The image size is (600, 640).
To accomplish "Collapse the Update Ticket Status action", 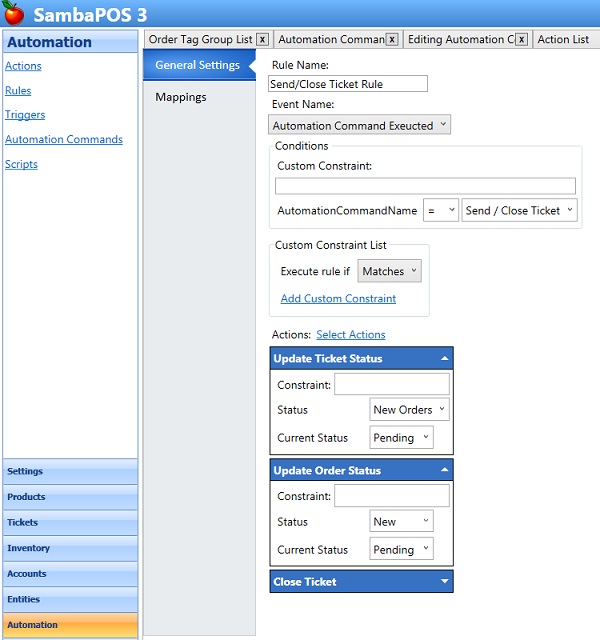I will point(443,358).
